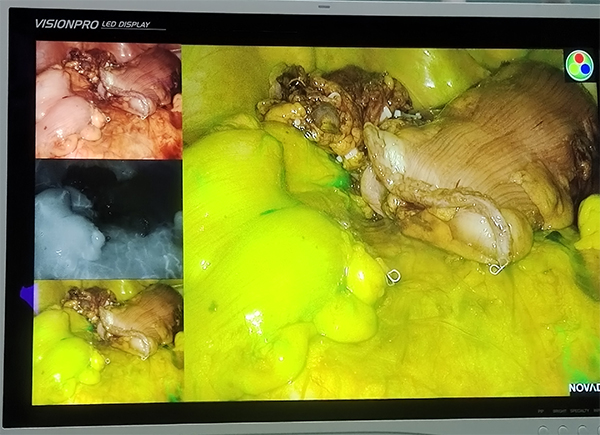This screenshot has width=600, height=435.
Task: Click the SPECIALTY label on monitor bezel
Action: (579, 411)
